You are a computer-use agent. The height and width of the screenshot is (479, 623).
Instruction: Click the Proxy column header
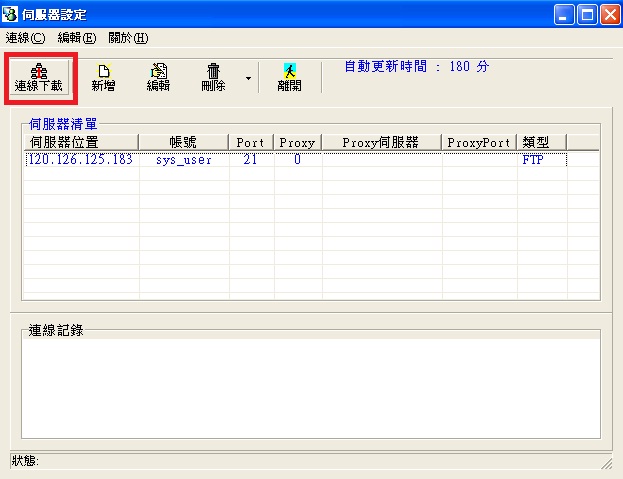coord(298,142)
